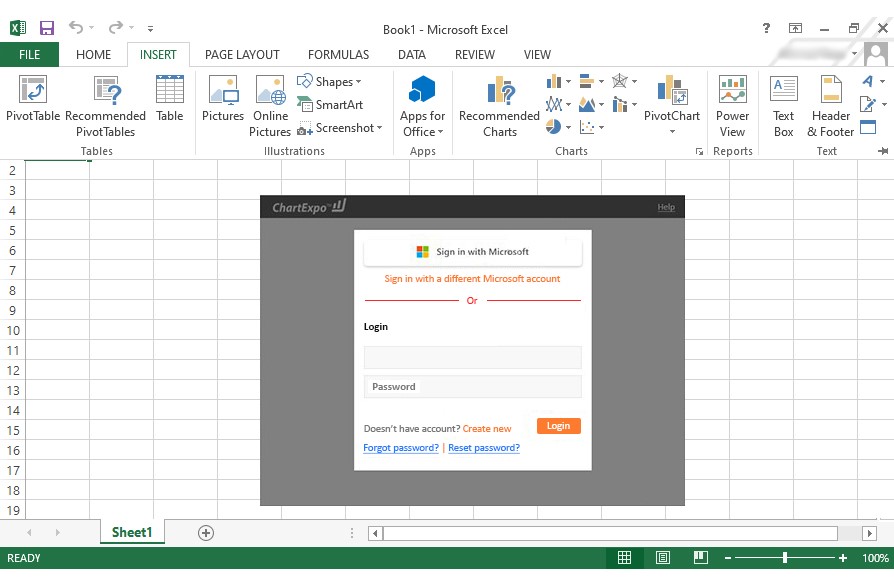Image resolution: width=894 pixels, height=586 pixels.
Task: Switch to Page Layout view
Action: click(x=663, y=558)
